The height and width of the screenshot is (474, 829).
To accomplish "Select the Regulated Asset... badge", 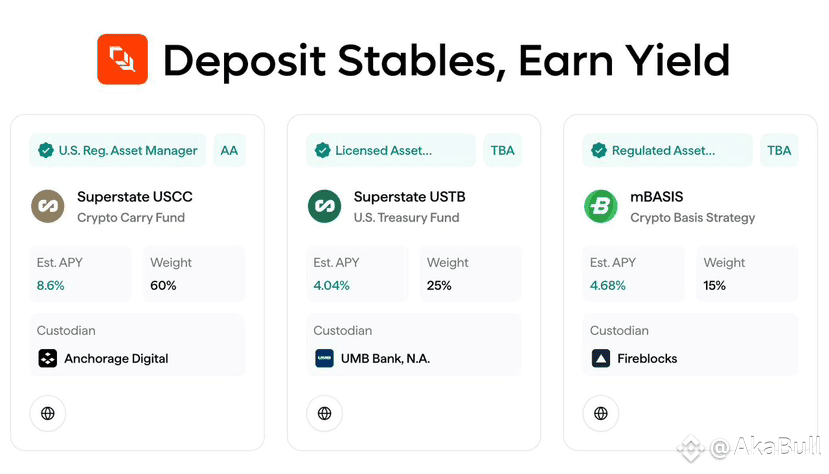I will click(x=667, y=151).
